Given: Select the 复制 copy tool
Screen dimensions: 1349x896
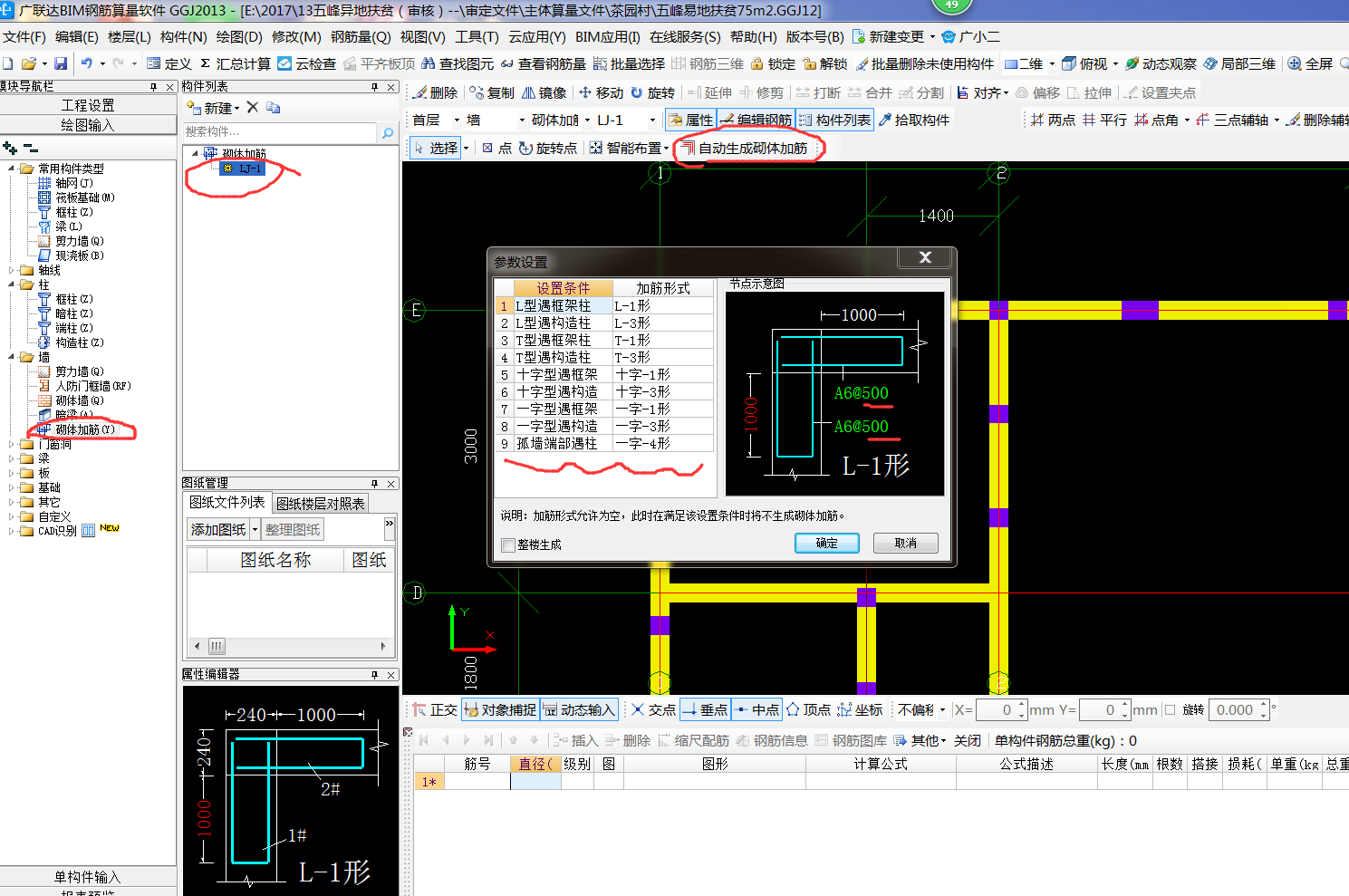Looking at the screenshot, I should (493, 92).
